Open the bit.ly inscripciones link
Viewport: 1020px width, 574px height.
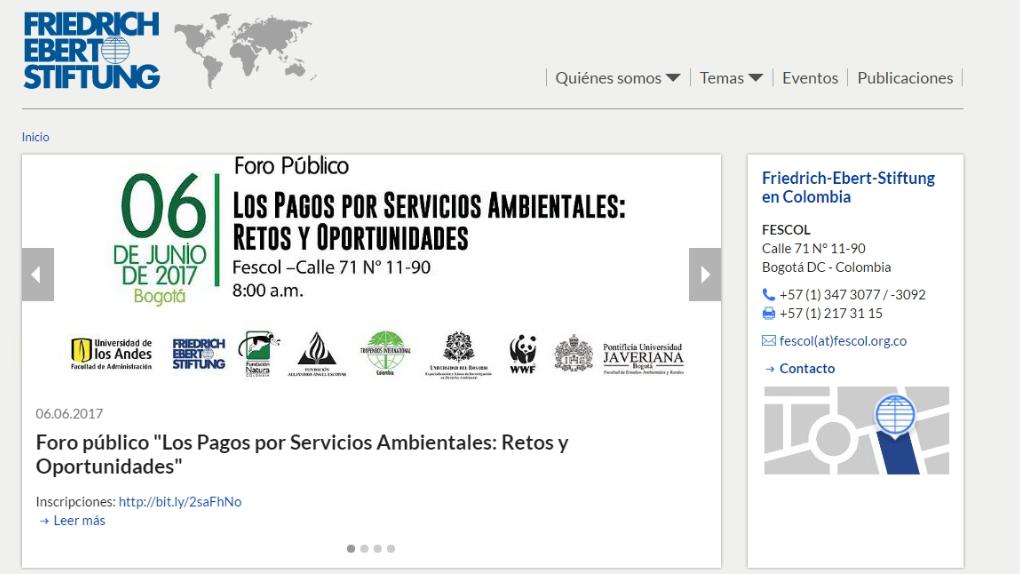(180, 502)
